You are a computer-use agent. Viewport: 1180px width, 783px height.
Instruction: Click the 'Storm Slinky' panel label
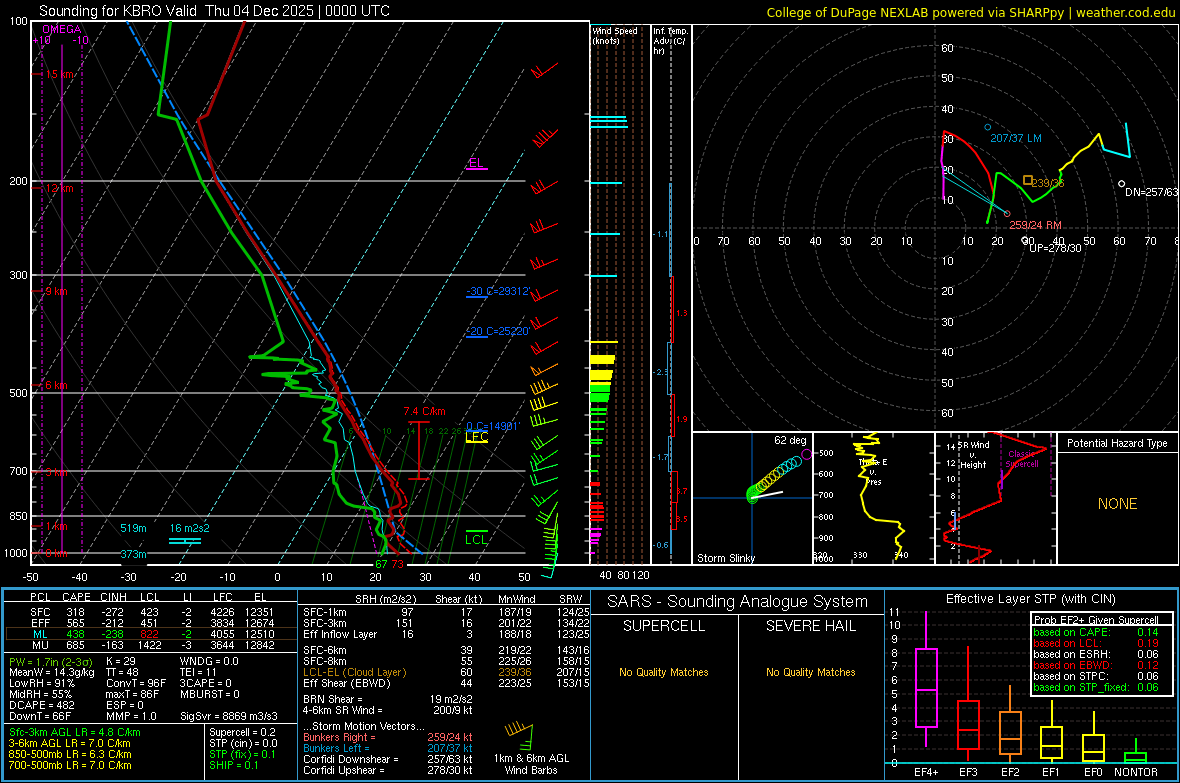(x=725, y=558)
